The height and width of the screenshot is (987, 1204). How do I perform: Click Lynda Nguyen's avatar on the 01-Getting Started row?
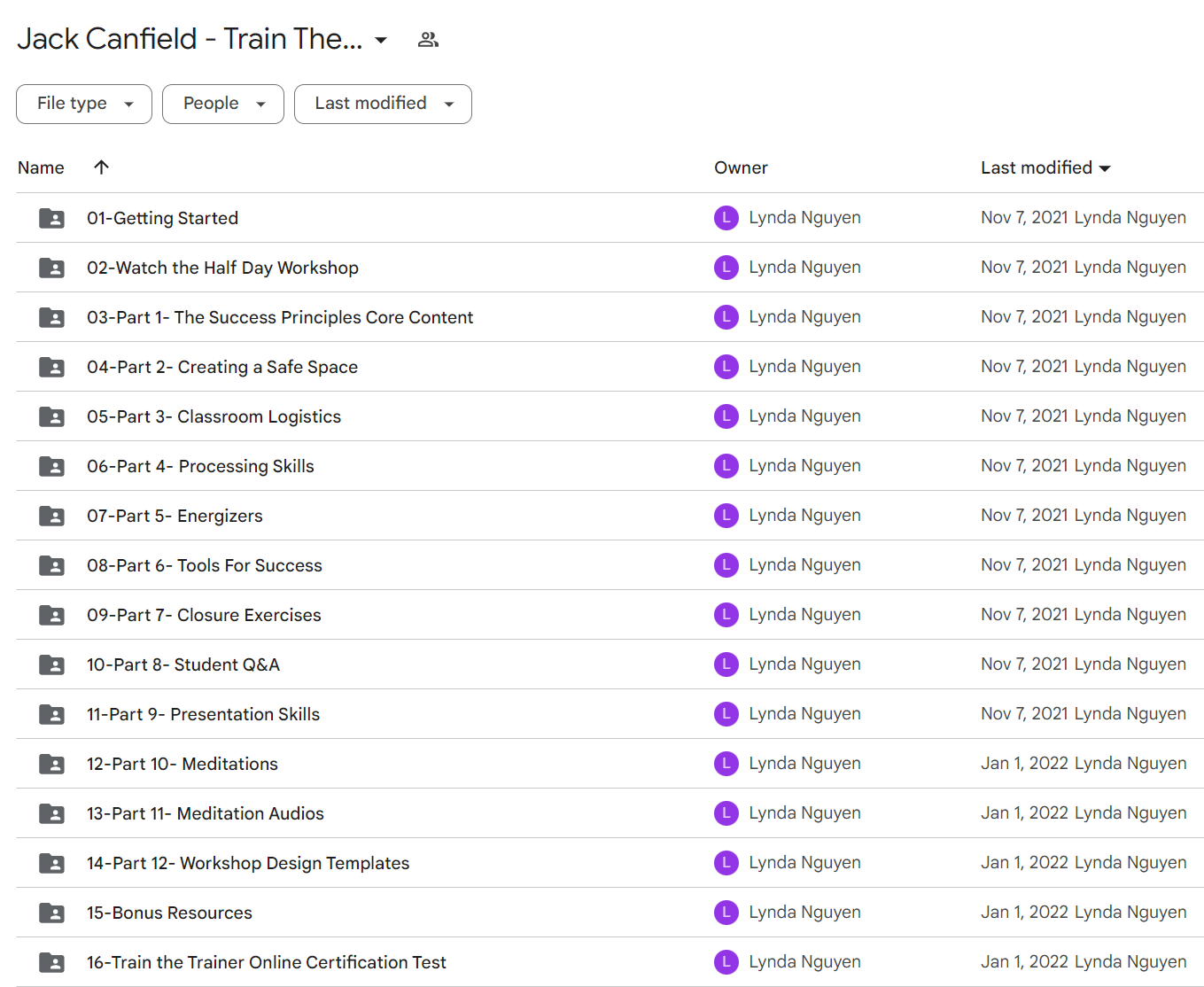(x=726, y=218)
